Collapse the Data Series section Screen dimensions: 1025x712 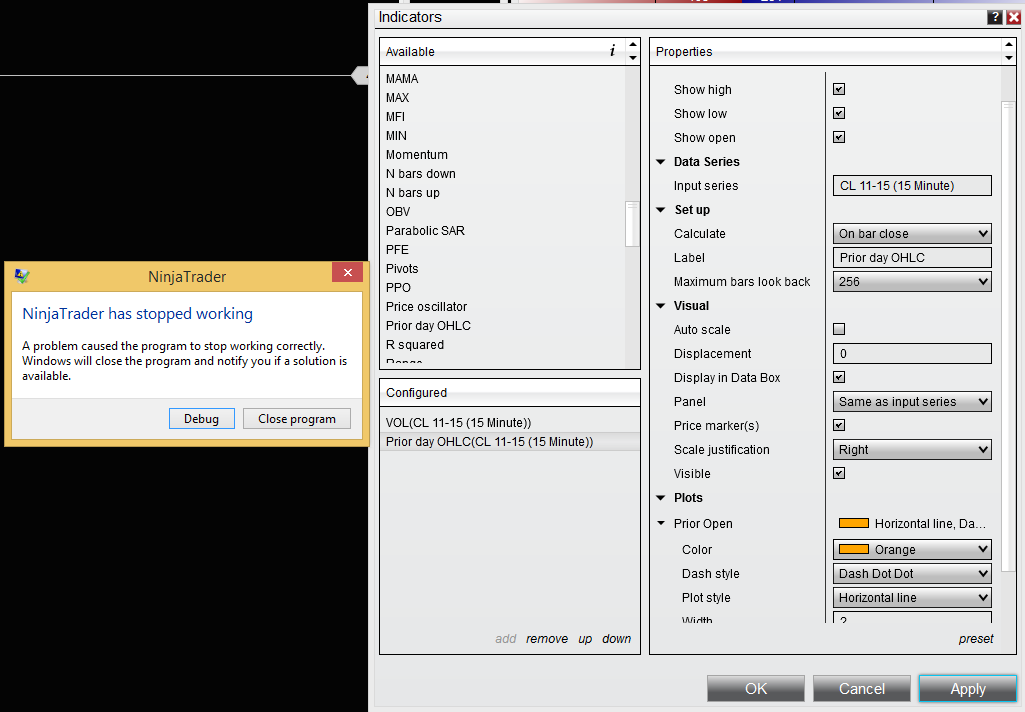pos(661,161)
